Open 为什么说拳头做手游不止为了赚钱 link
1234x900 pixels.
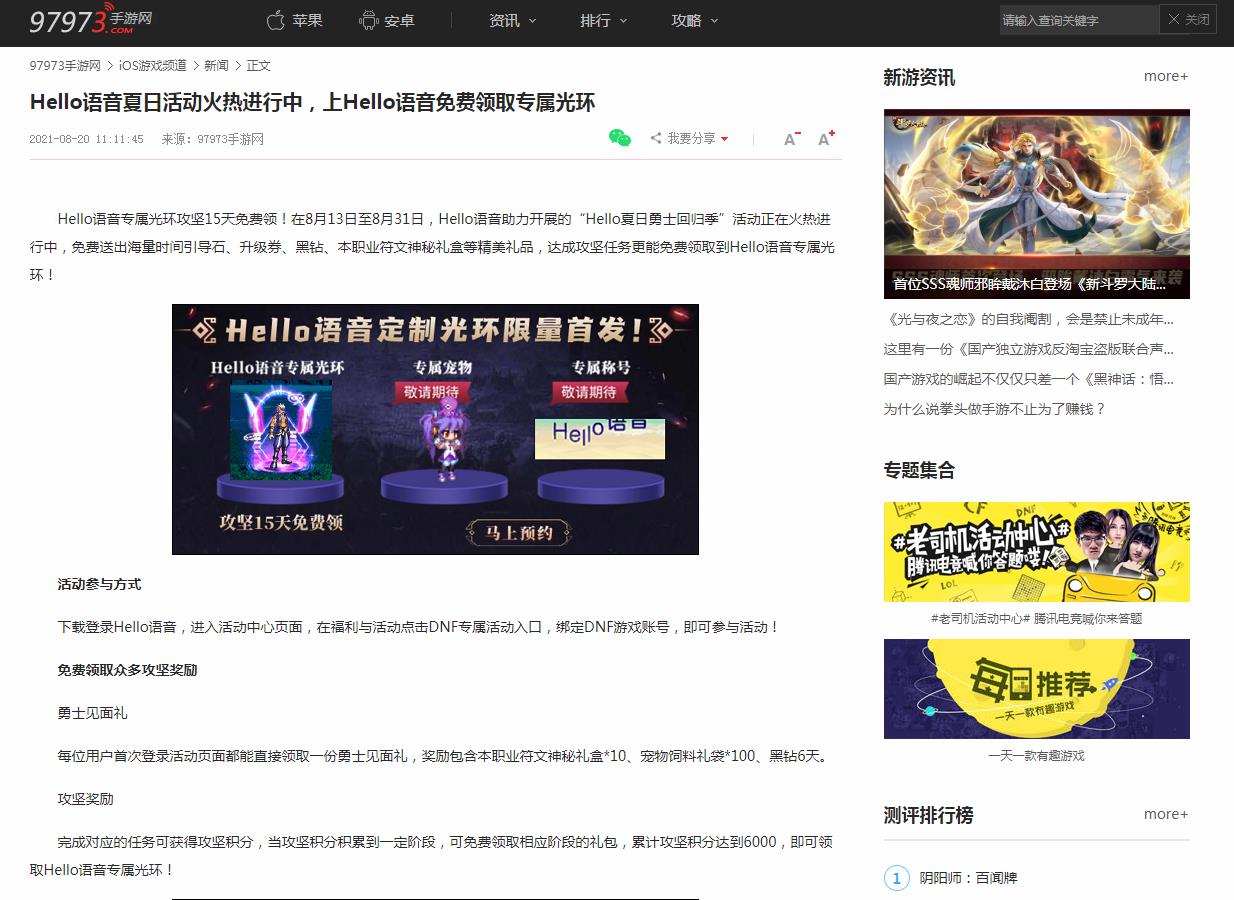pos(995,409)
